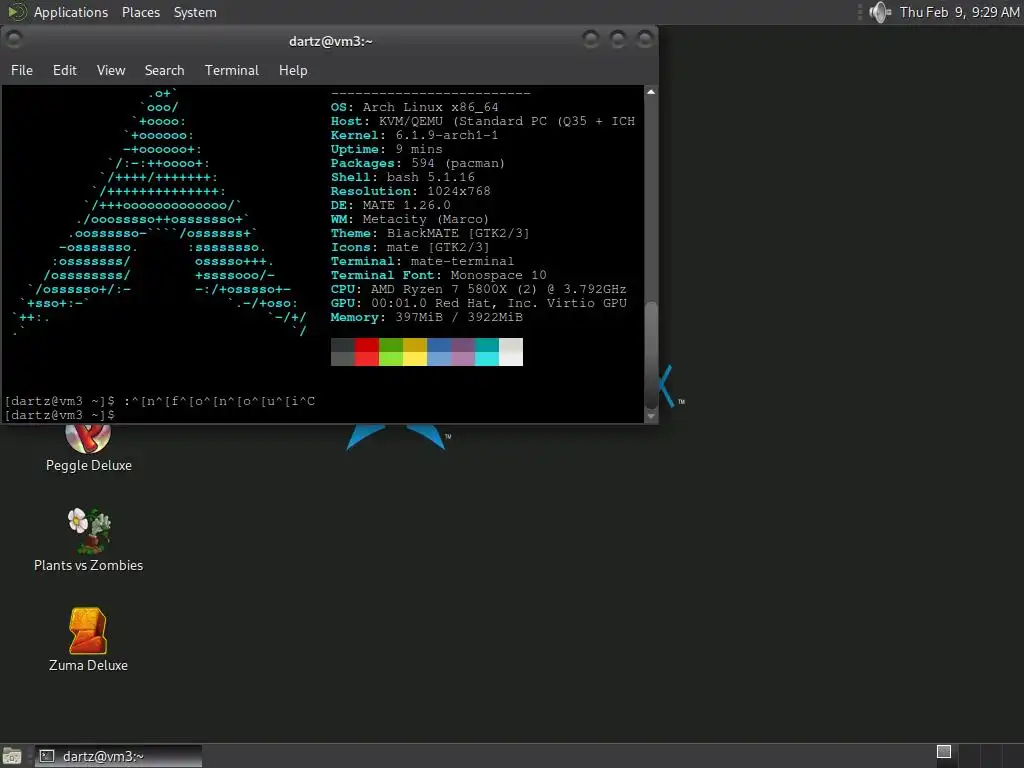Click the 'WM: Metacity (Marco)' line
The width and height of the screenshot is (1024, 768).
409,219
